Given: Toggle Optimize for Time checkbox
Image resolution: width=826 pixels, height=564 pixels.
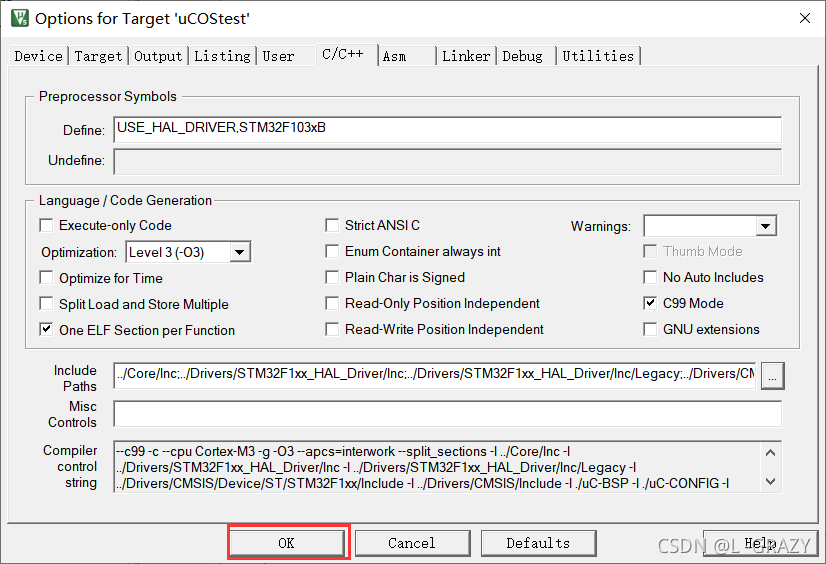Looking at the screenshot, I should [x=46, y=278].
